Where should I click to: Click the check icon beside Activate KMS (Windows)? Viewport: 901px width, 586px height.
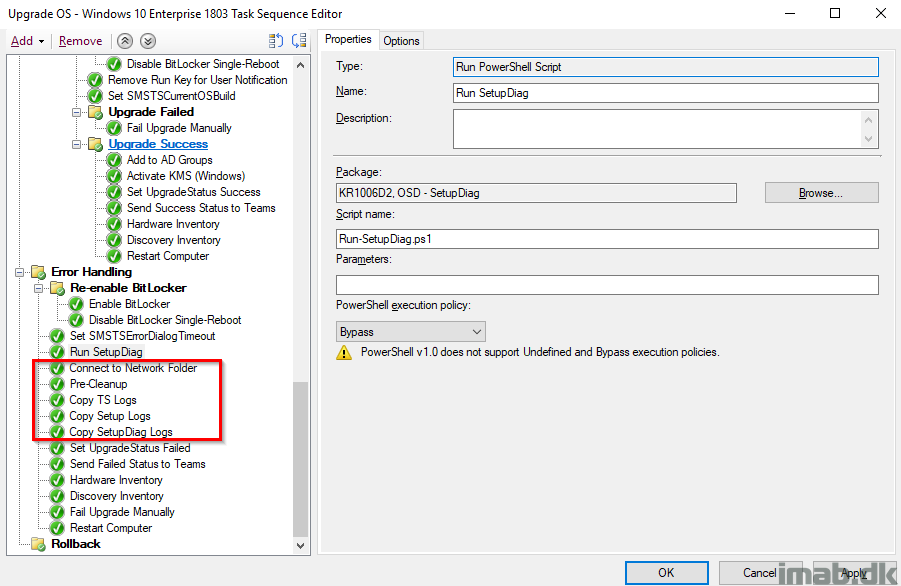tap(114, 176)
